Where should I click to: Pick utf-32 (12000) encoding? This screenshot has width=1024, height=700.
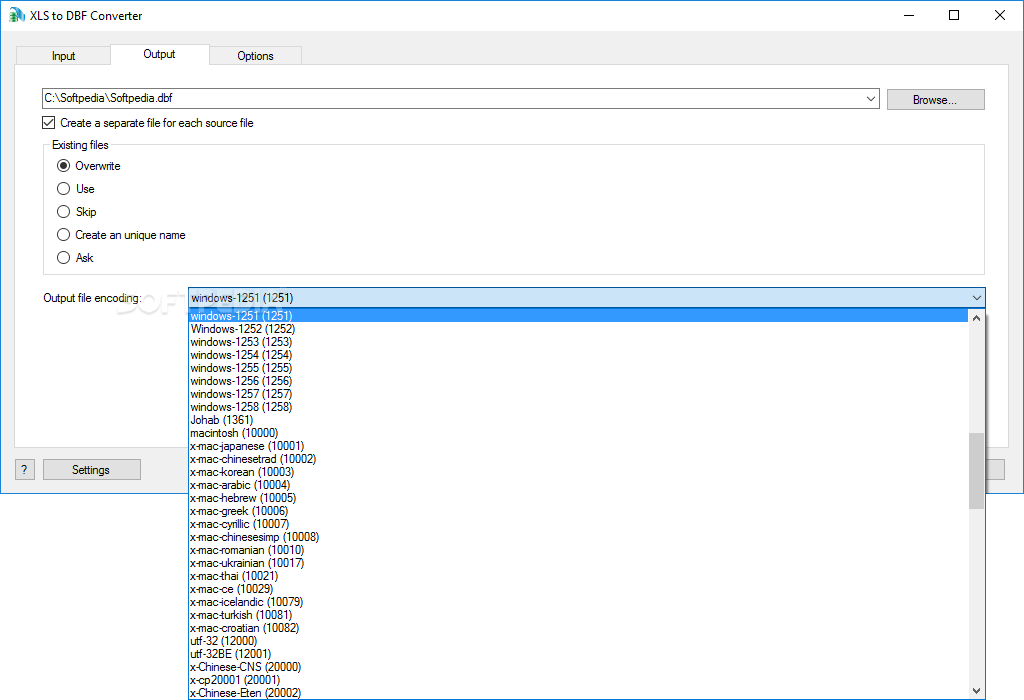[578, 641]
